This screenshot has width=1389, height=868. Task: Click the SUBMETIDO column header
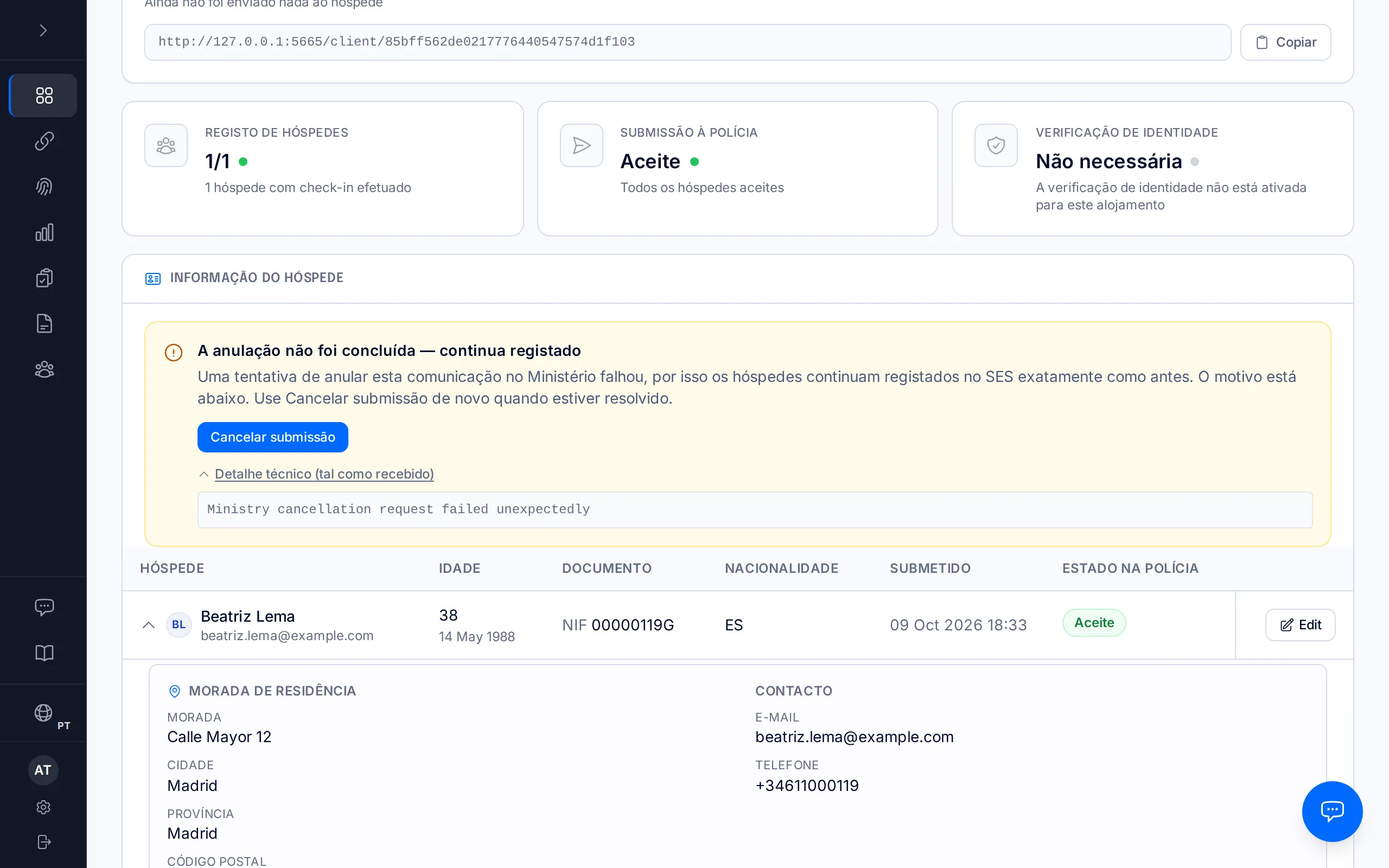[x=930, y=568]
